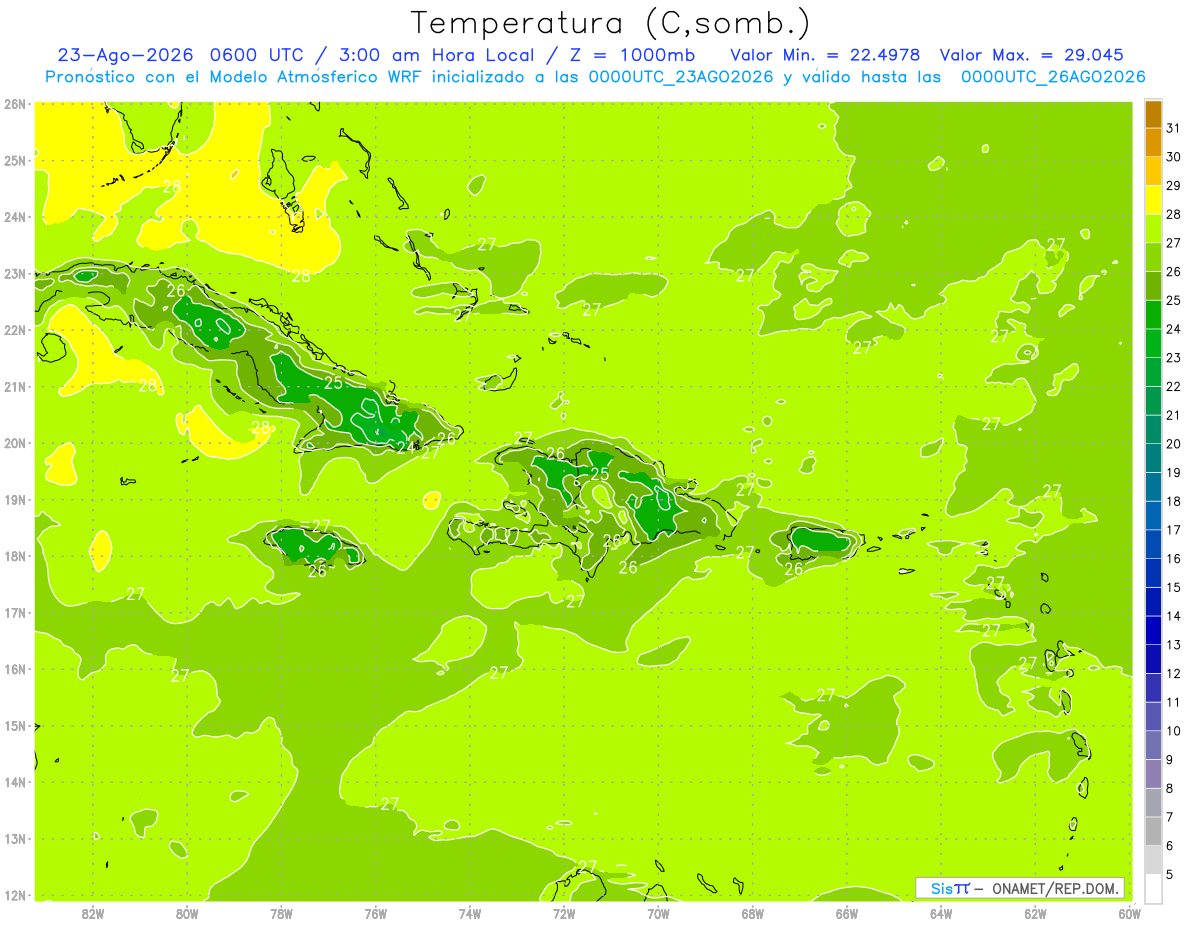This screenshot has height=927, width=1200.
Task: Click the color bar label "10"
Action: click(1174, 731)
